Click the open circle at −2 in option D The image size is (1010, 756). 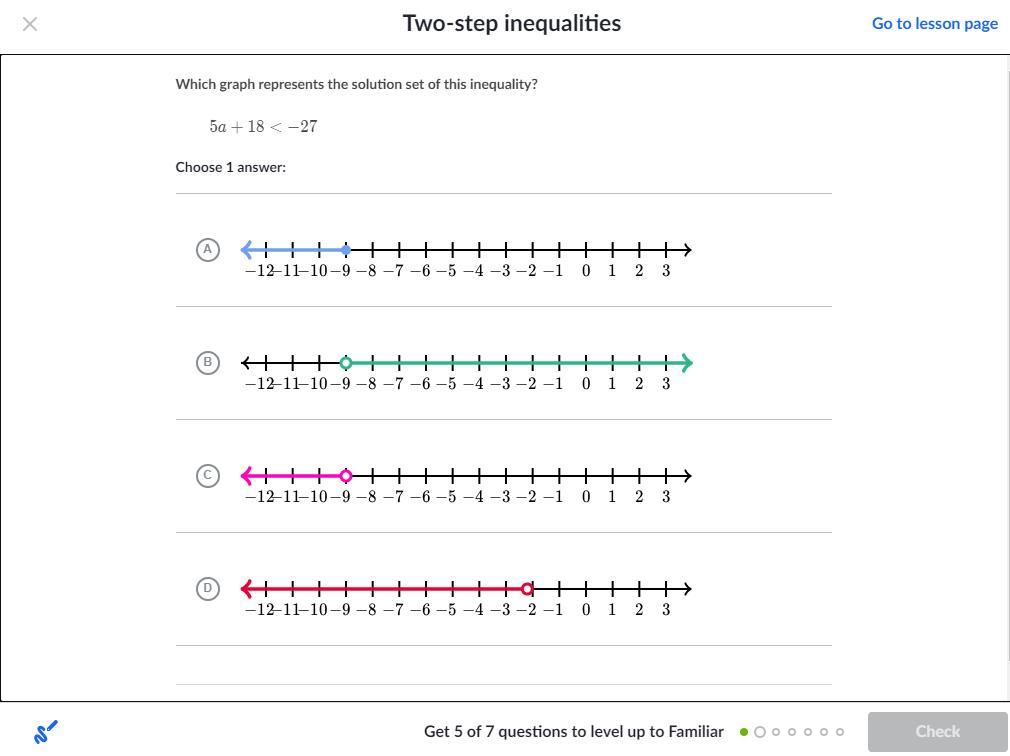[x=528, y=589]
